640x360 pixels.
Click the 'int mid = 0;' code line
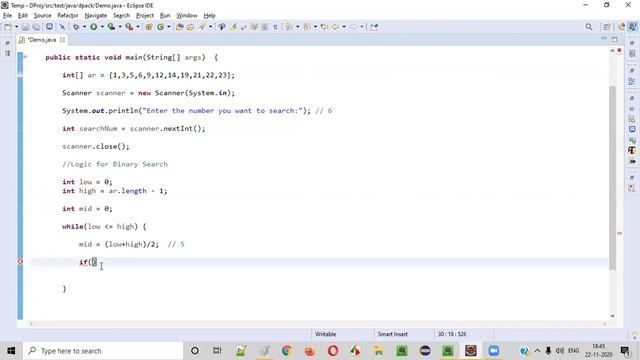click(87, 209)
